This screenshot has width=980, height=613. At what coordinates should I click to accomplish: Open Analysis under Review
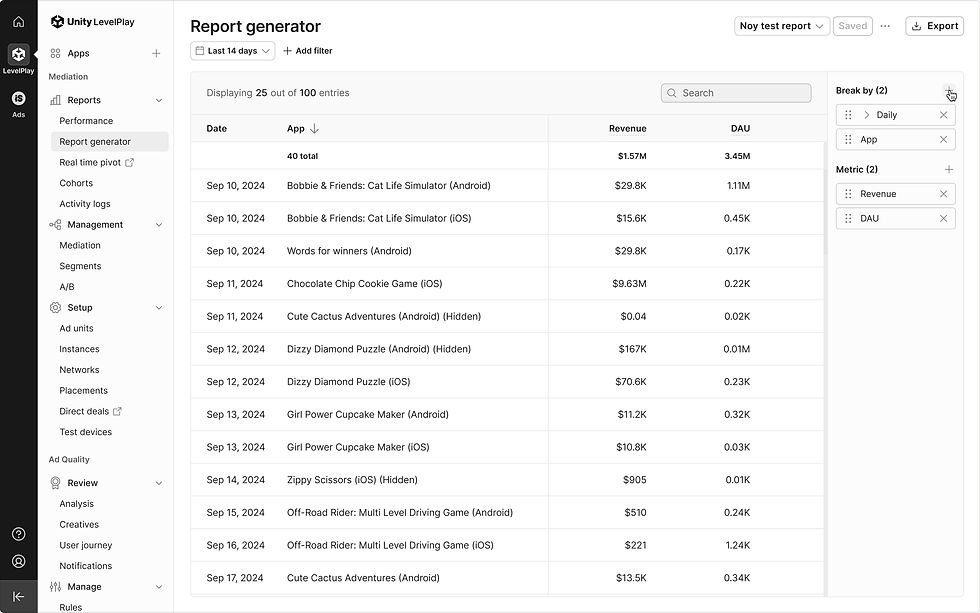click(76, 504)
